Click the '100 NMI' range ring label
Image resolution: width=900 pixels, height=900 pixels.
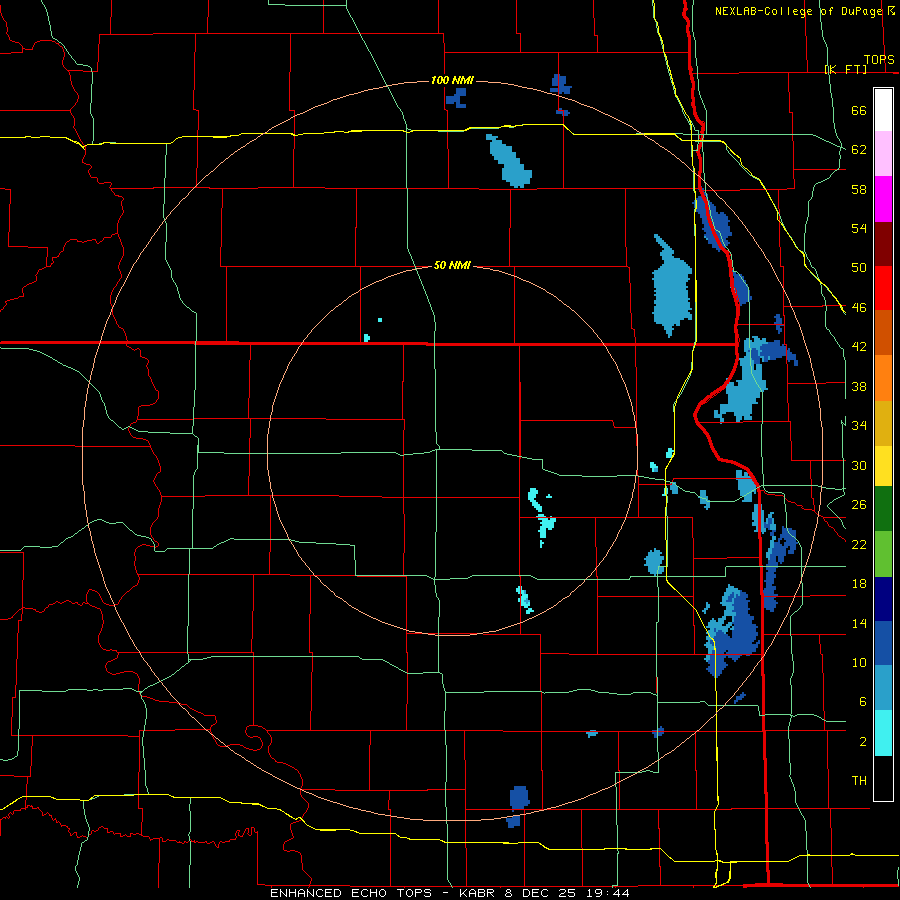tap(452, 80)
